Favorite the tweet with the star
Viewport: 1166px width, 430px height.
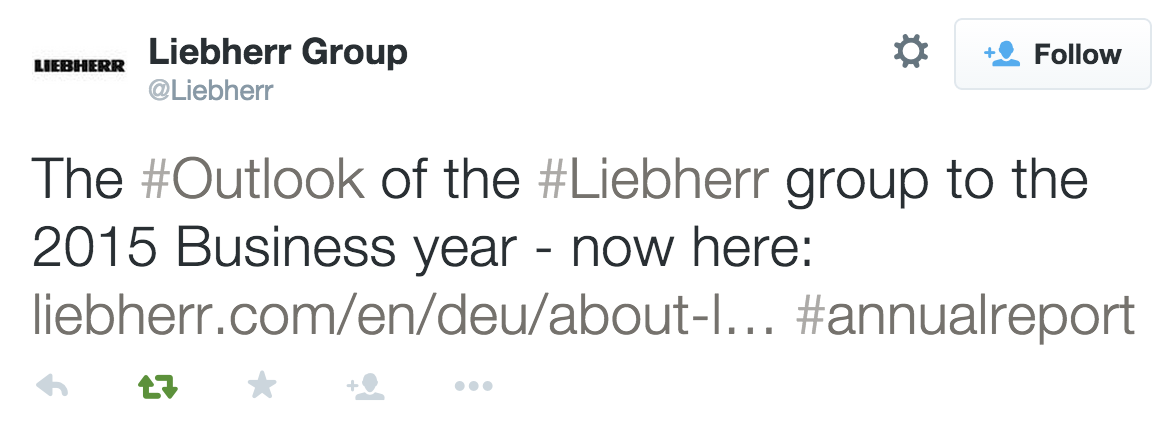coord(261,386)
